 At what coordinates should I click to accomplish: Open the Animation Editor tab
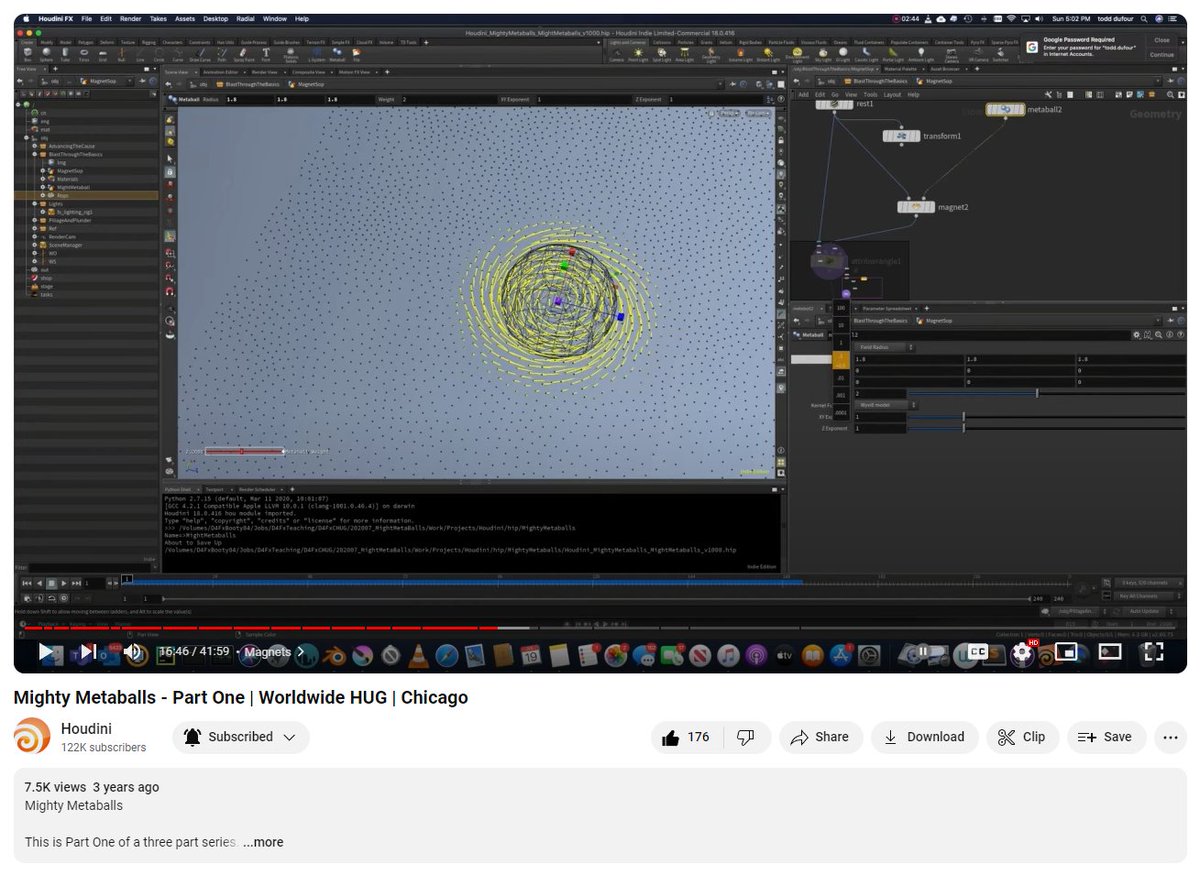tap(219, 72)
